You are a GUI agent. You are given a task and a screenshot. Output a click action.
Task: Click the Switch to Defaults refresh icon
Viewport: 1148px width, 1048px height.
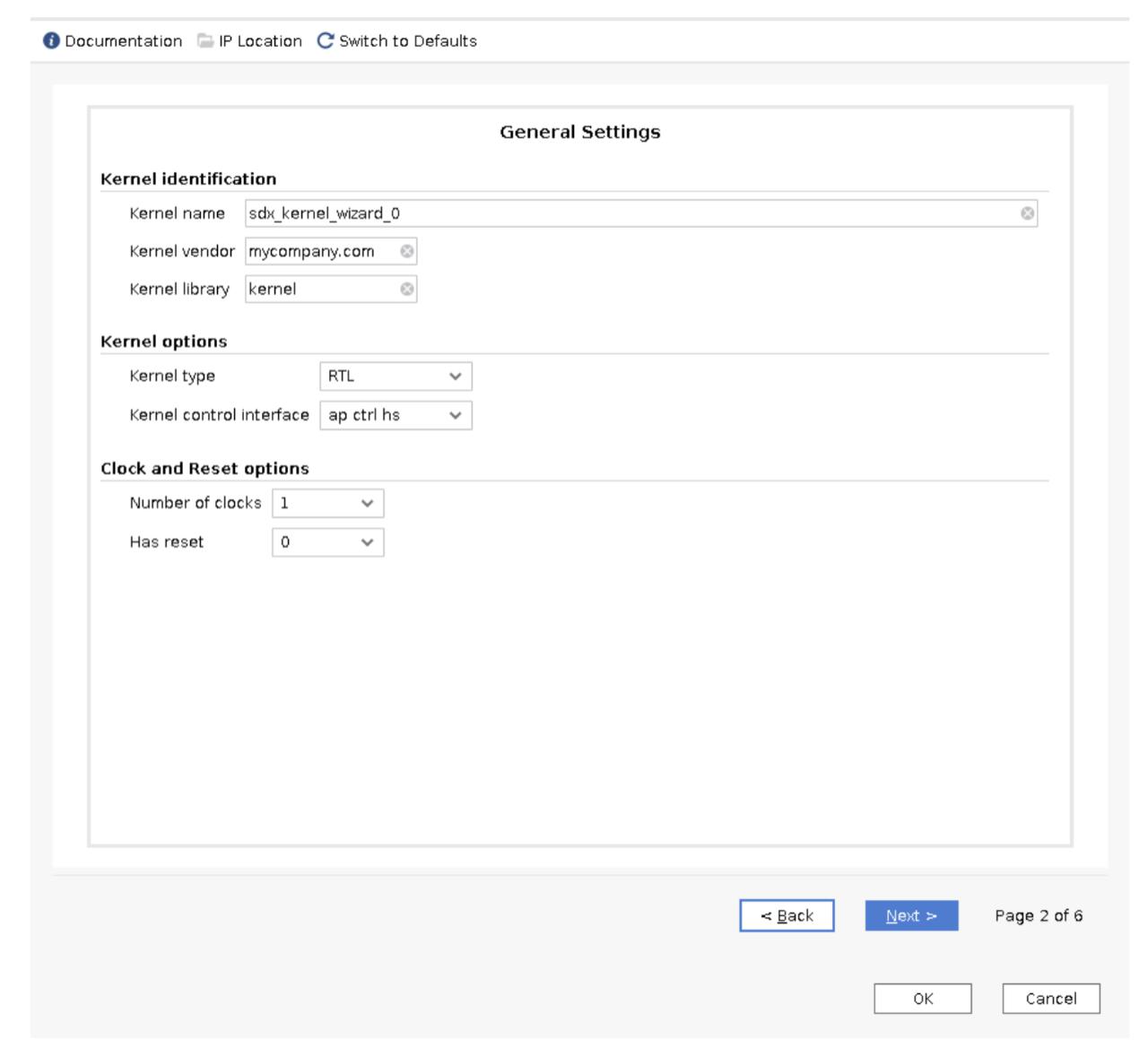coord(326,40)
